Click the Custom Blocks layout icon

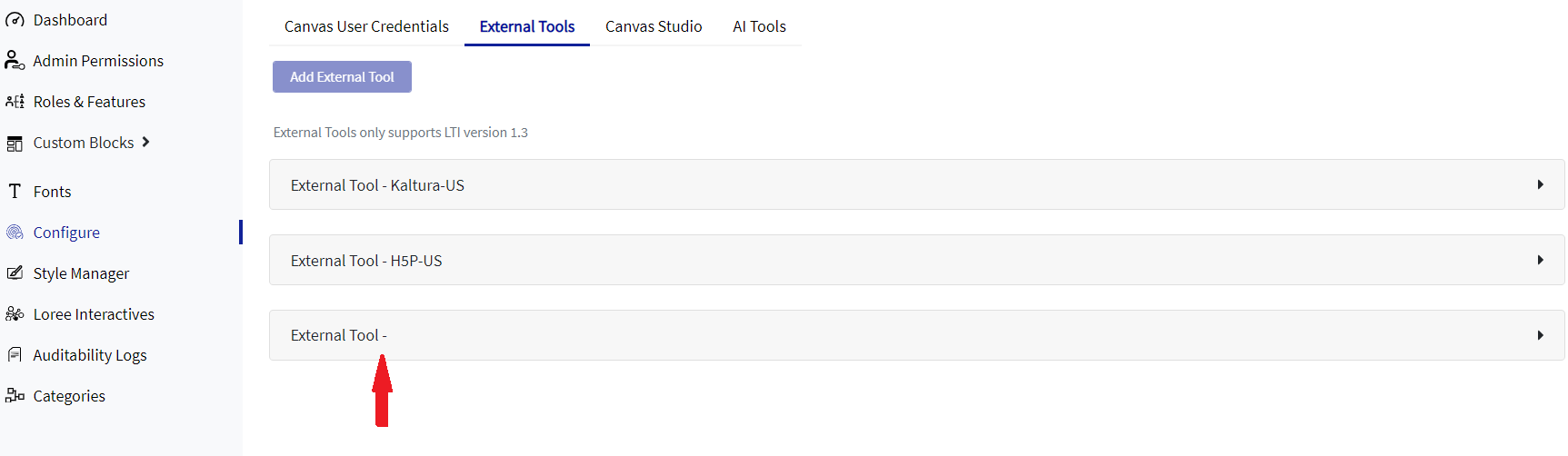(15, 144)
